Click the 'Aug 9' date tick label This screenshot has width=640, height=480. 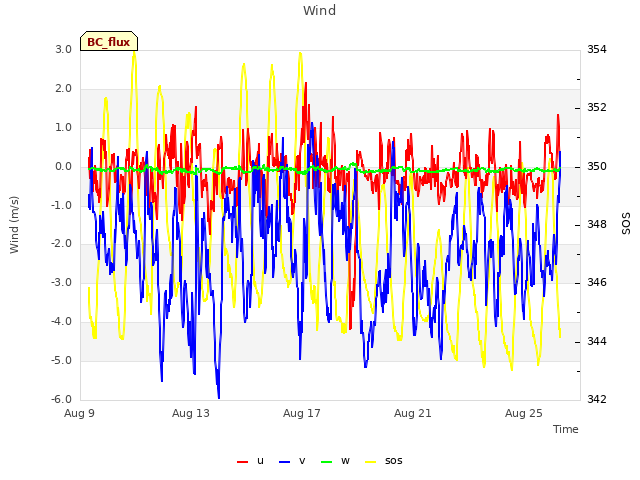pos(79,413)
